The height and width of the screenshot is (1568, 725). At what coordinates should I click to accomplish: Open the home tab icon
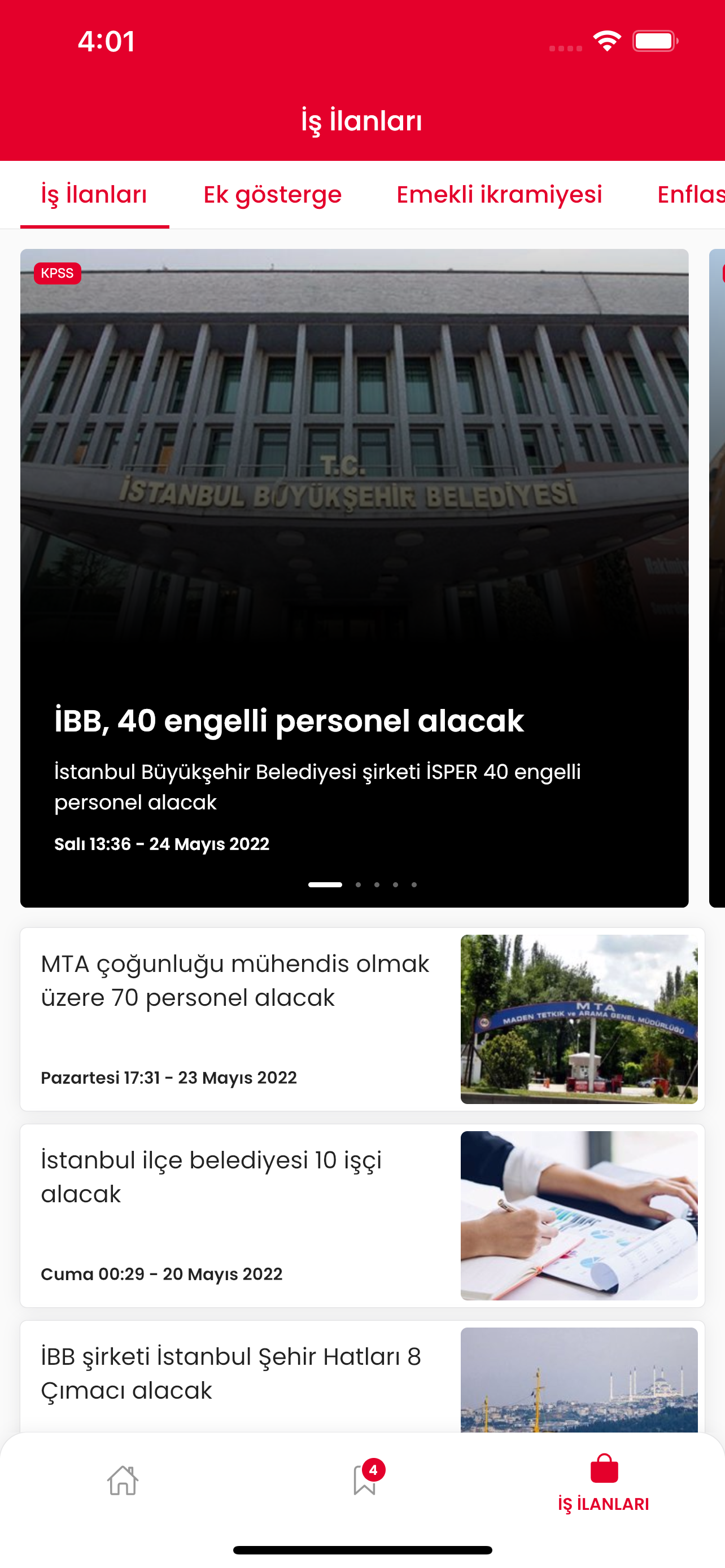123,1480
